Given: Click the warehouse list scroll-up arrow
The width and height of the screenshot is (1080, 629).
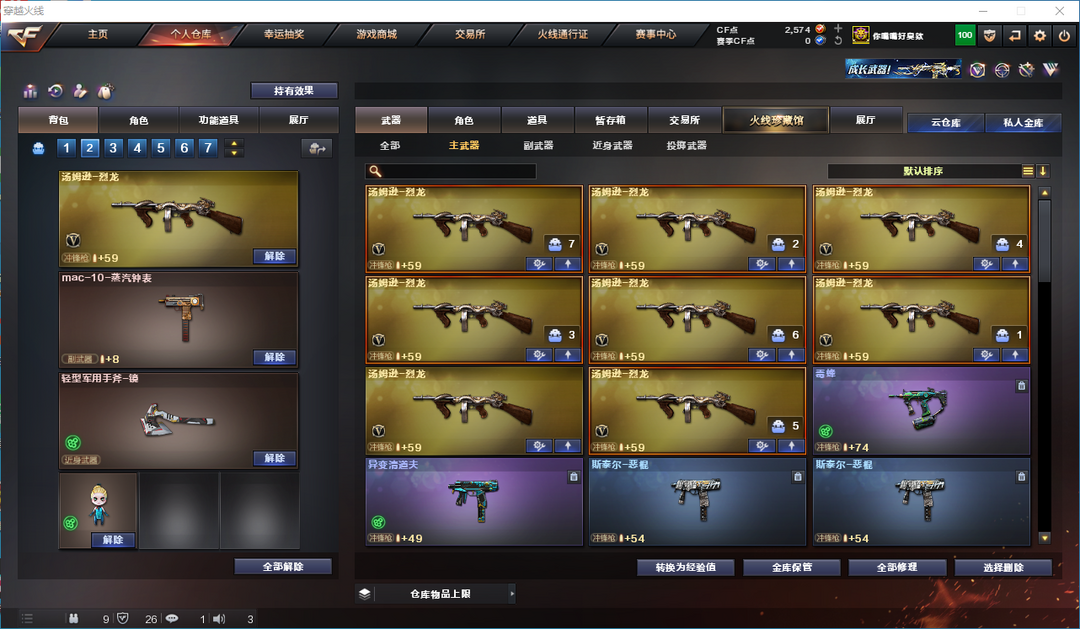Looking at the screenshot, I should tap(1044, 192).
